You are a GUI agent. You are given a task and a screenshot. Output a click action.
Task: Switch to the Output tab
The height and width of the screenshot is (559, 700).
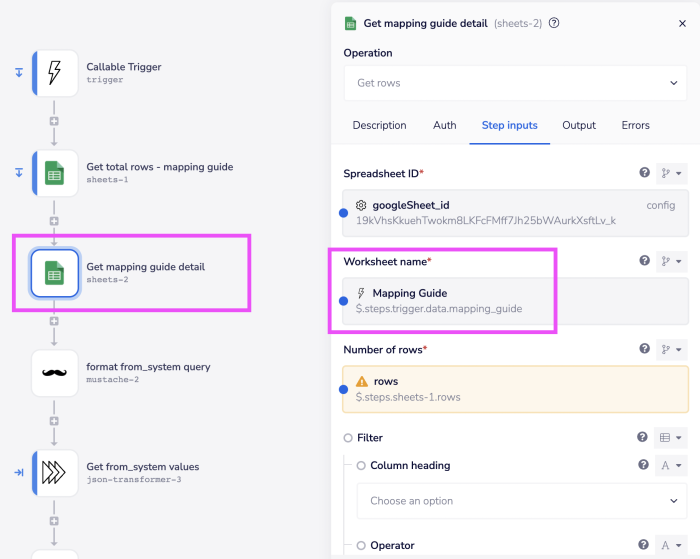click(578, 125)
